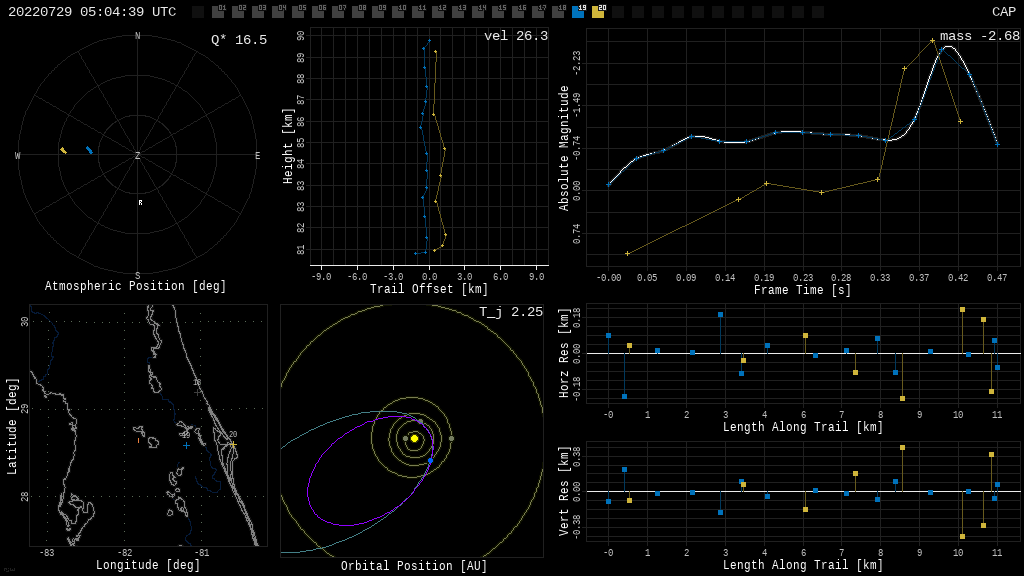Click the Trail Offset [km] axis label
1024x576 pixels.
point(429,289)
